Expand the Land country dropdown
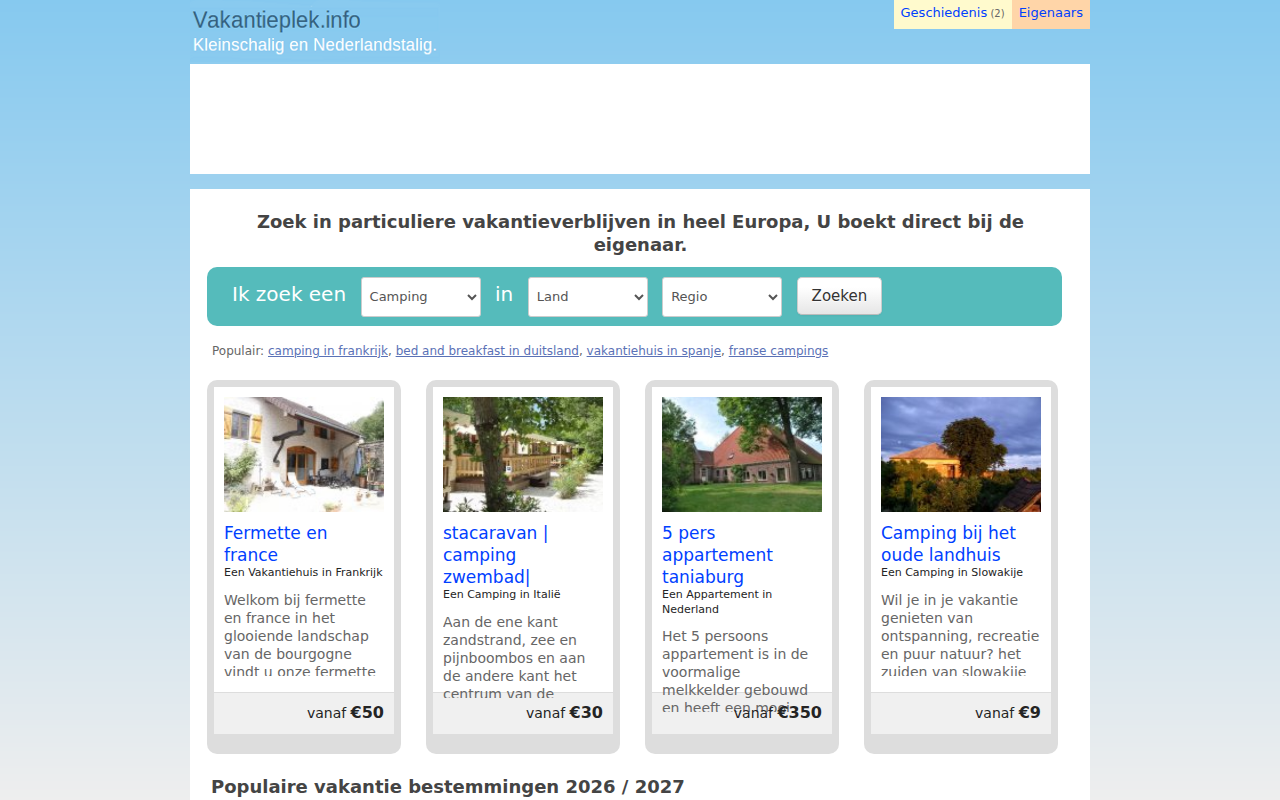 [588, 297]
